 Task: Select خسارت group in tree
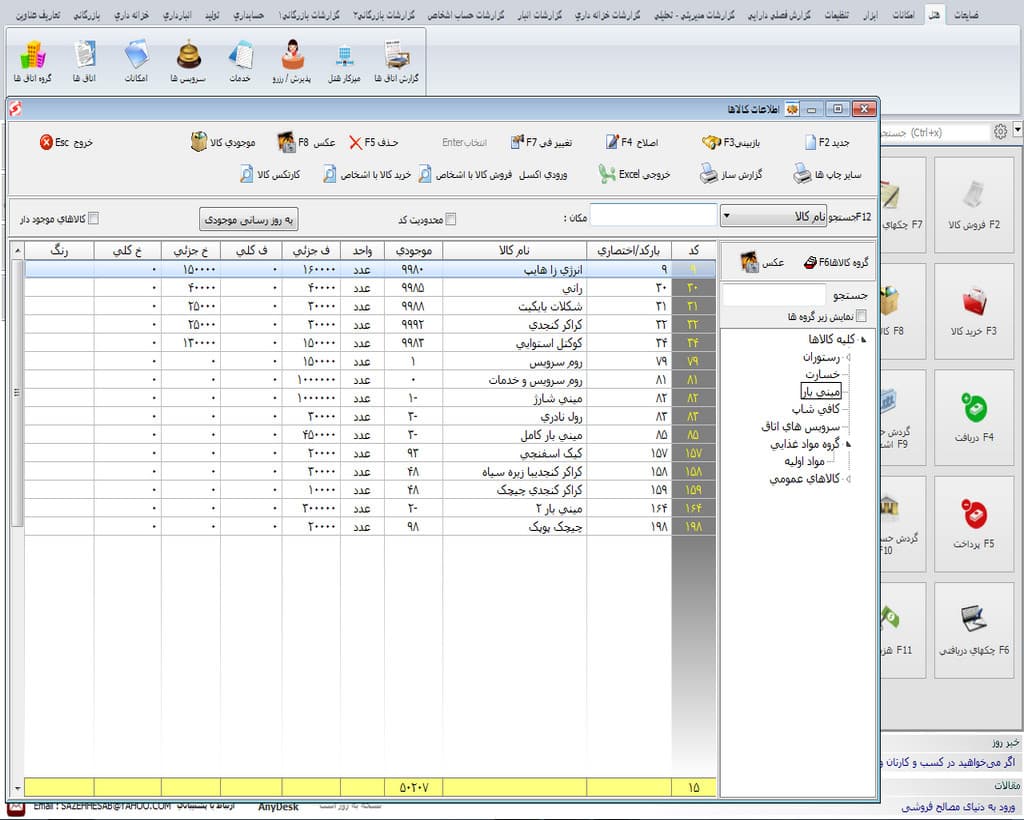click(822, 374)
